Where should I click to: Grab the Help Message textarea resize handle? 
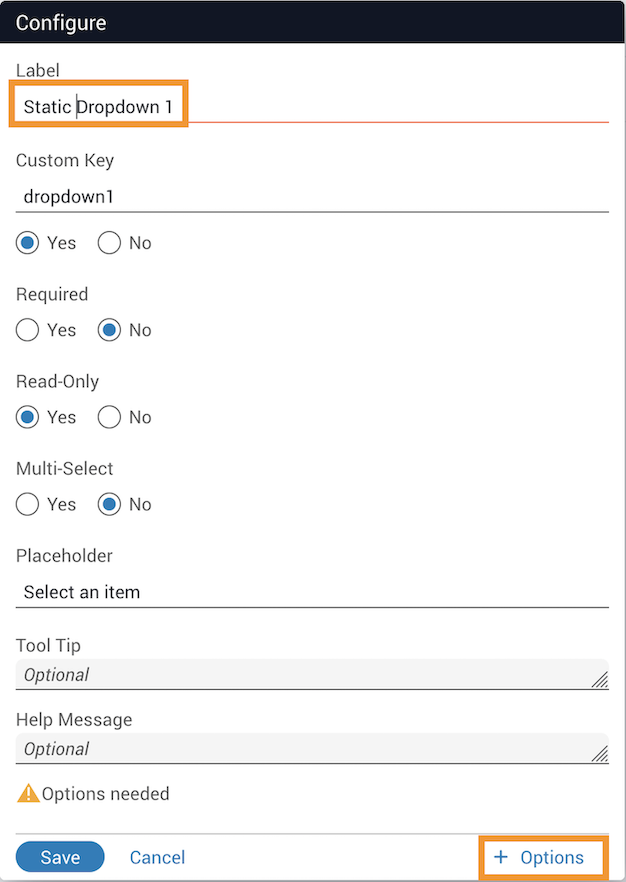[x=599, y=754]
